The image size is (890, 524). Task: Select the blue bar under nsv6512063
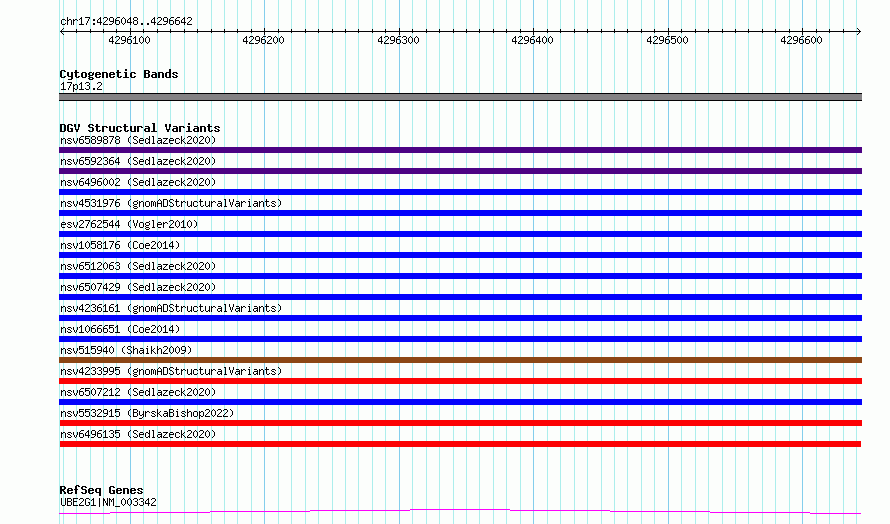(460, 276)
